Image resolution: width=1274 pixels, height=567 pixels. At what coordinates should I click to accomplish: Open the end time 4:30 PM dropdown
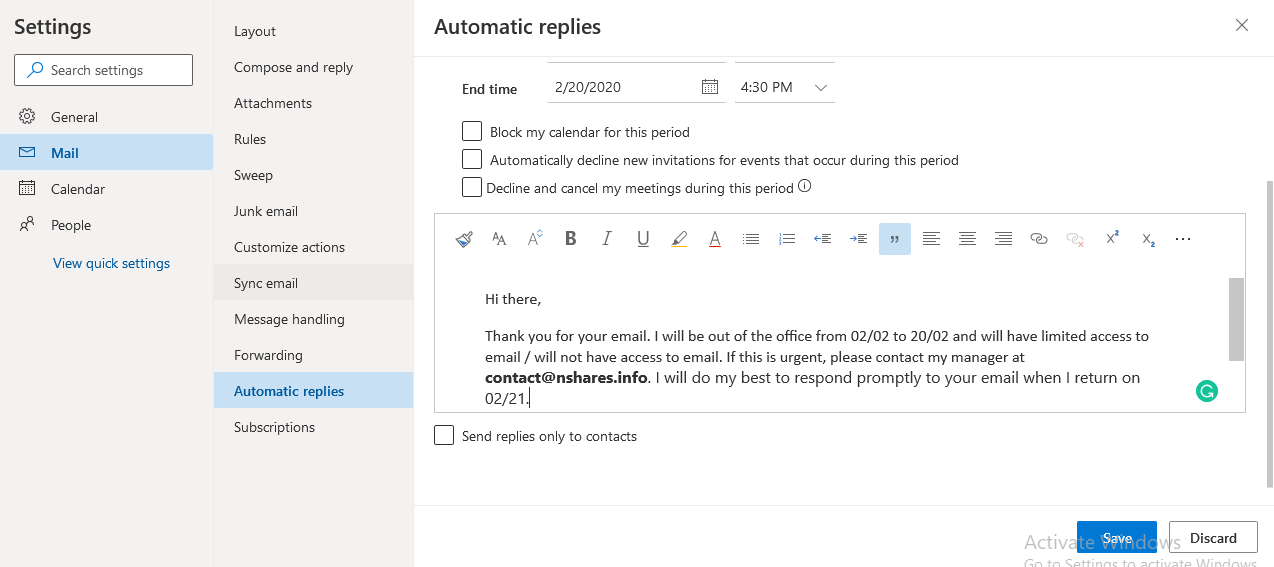(x=785, y=87)
